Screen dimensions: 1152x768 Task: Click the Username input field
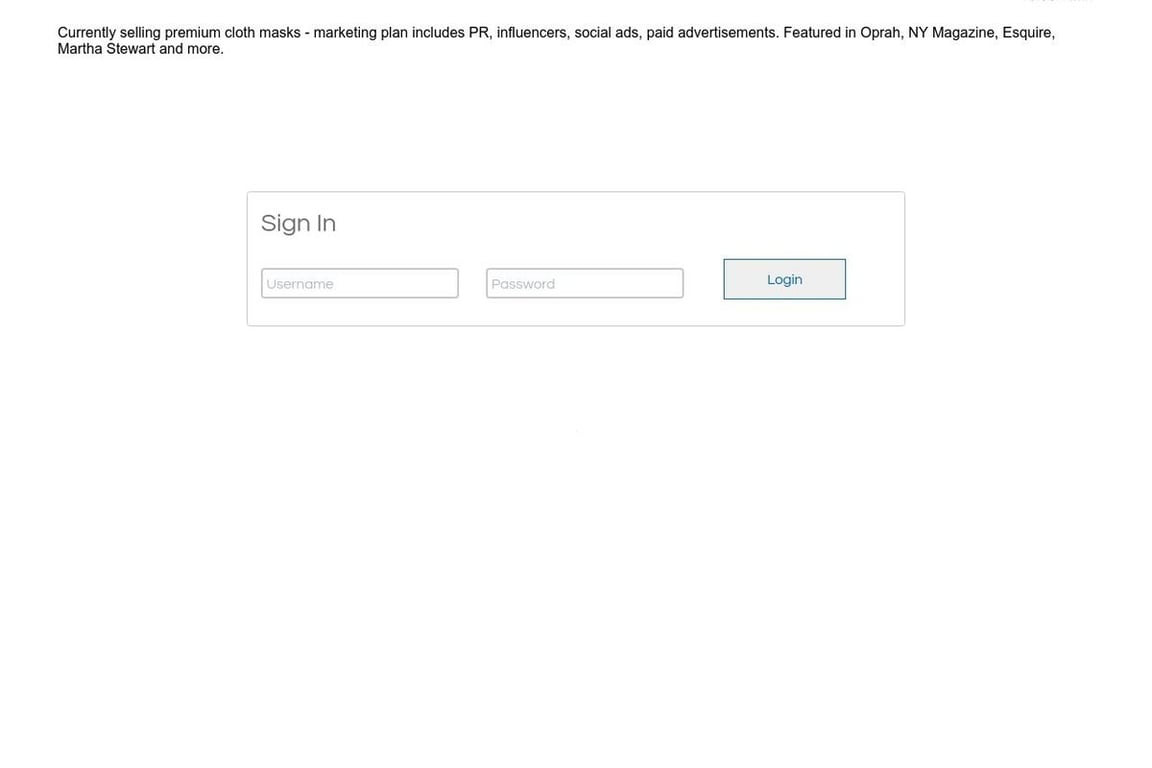tap(359, 283)
